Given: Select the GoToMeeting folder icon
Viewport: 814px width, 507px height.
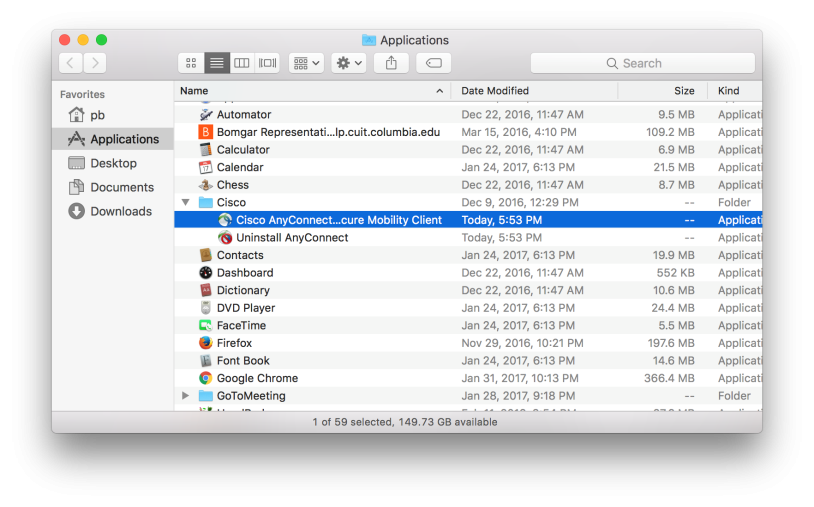Looking at the screenshot, I should [206, 396].
